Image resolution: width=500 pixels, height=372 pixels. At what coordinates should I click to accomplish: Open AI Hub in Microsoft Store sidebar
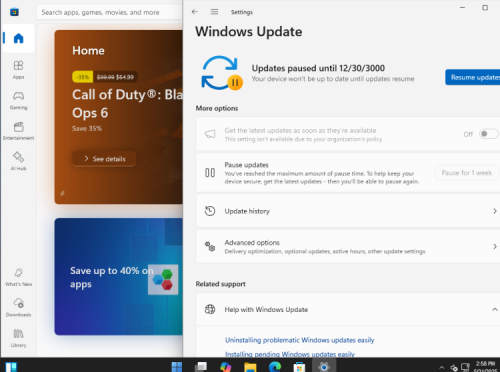tap(18, 161)
